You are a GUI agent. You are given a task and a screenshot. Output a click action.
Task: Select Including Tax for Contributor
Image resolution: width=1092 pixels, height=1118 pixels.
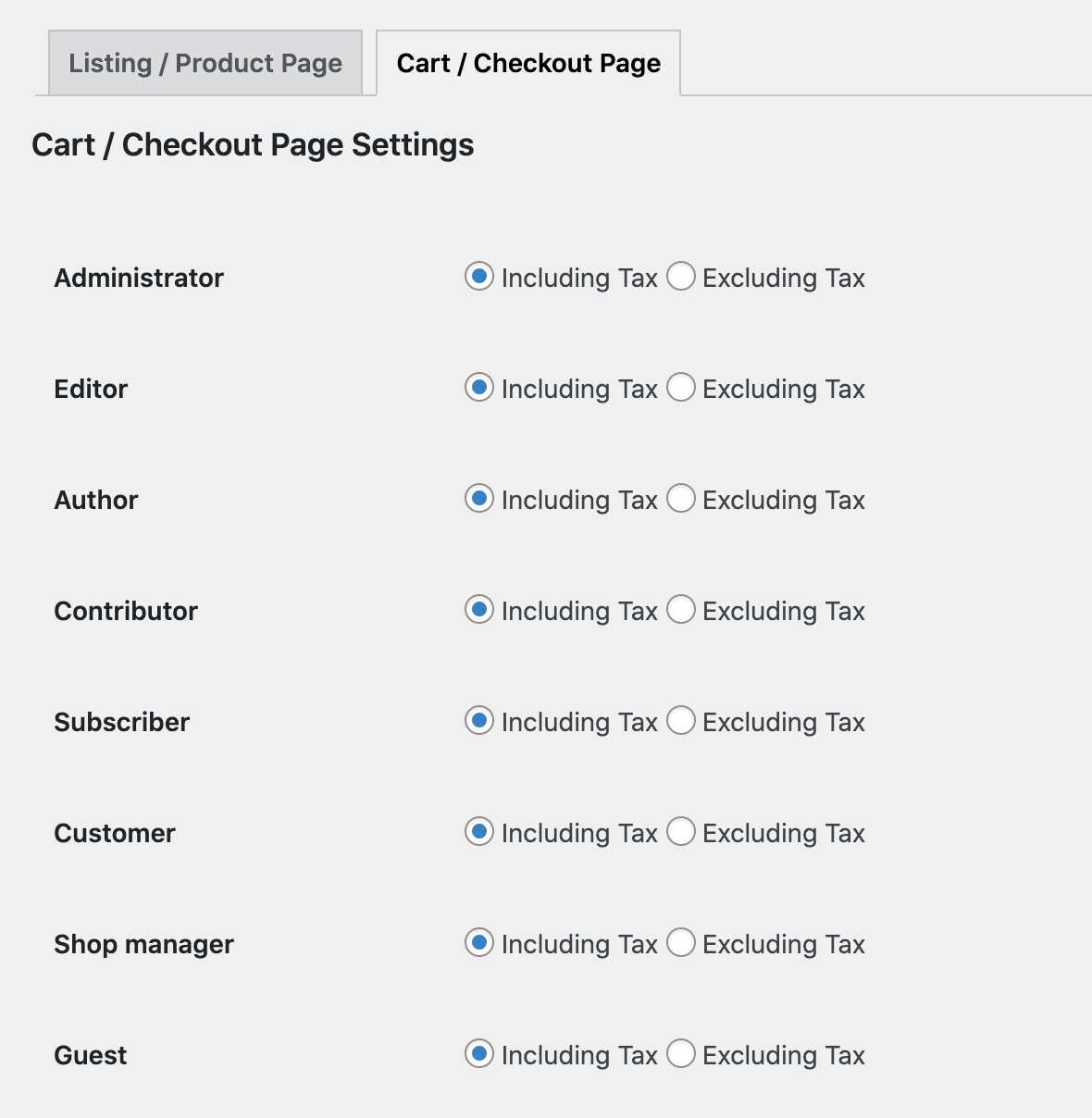coord(478,611)
